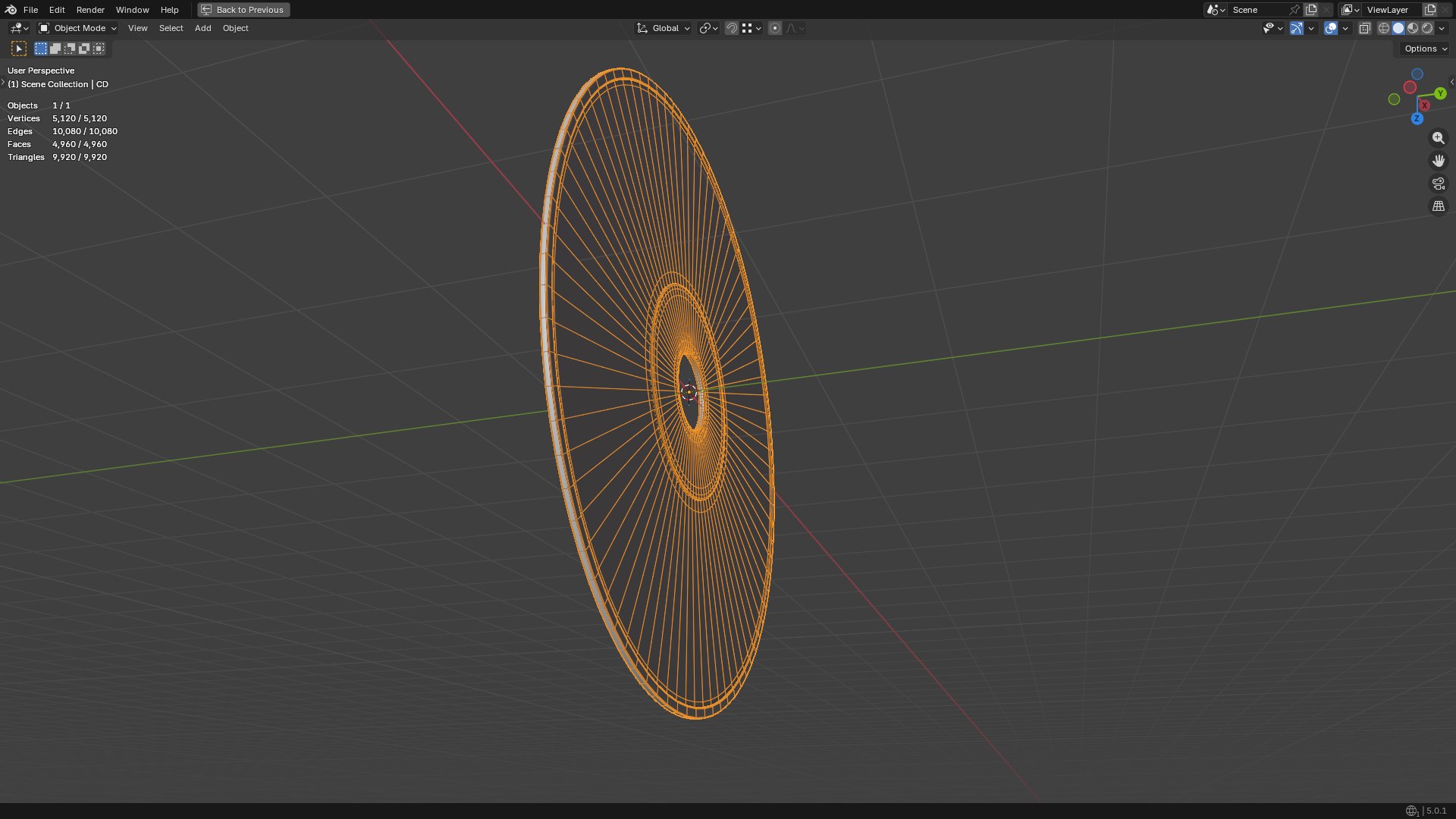
Task: Open the overlays settings dropdown arrow
Action: pos(1345,28)
